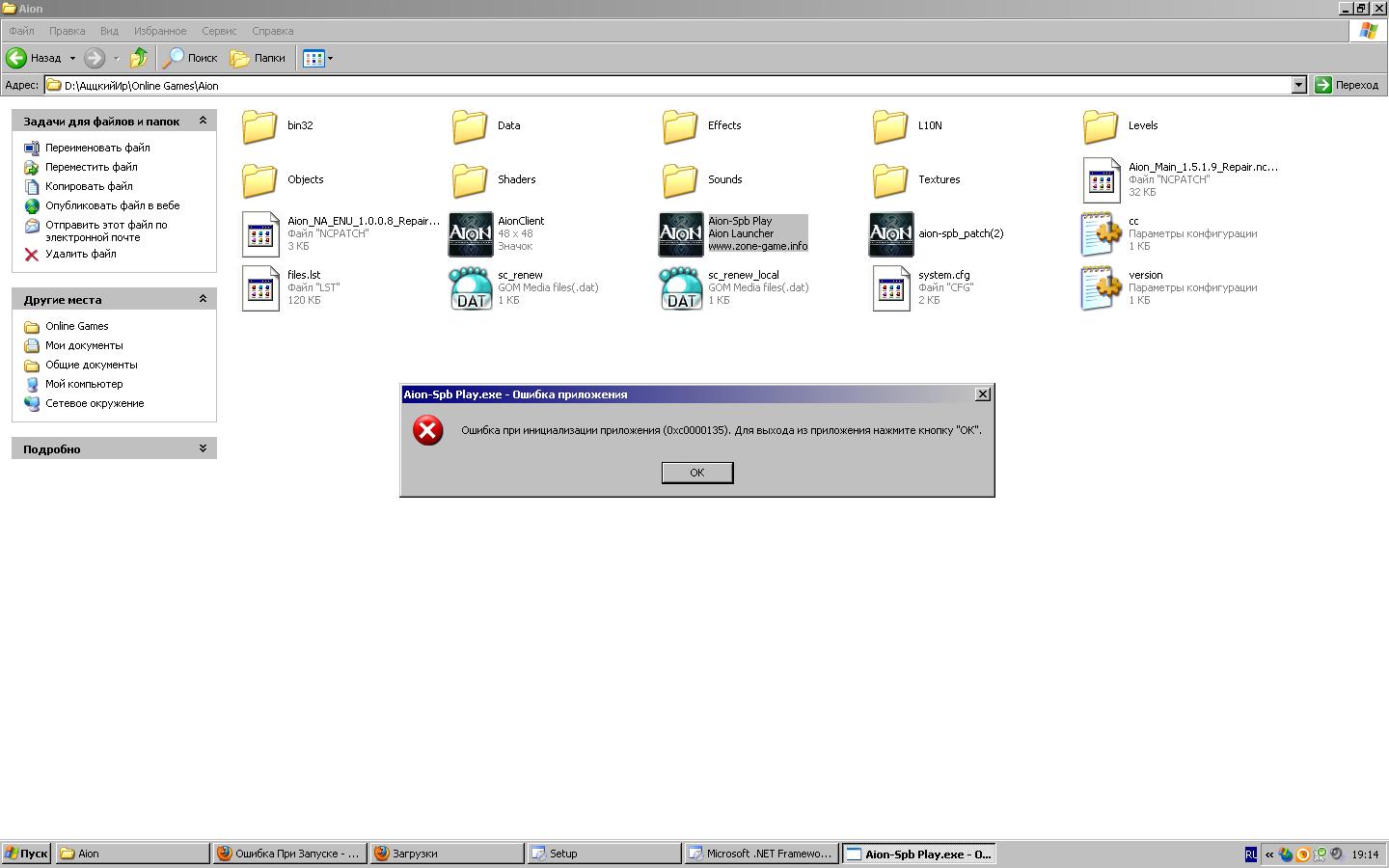Switch to Setup taskbar window
Screen dimensions: 1389x868
pyautogui.click(x=605, y=854)
